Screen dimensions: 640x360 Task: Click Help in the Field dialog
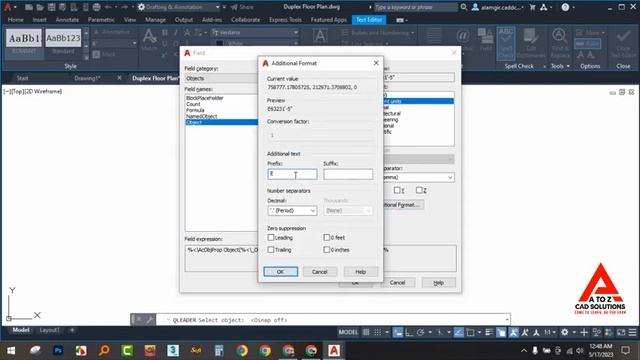point(438,282)
